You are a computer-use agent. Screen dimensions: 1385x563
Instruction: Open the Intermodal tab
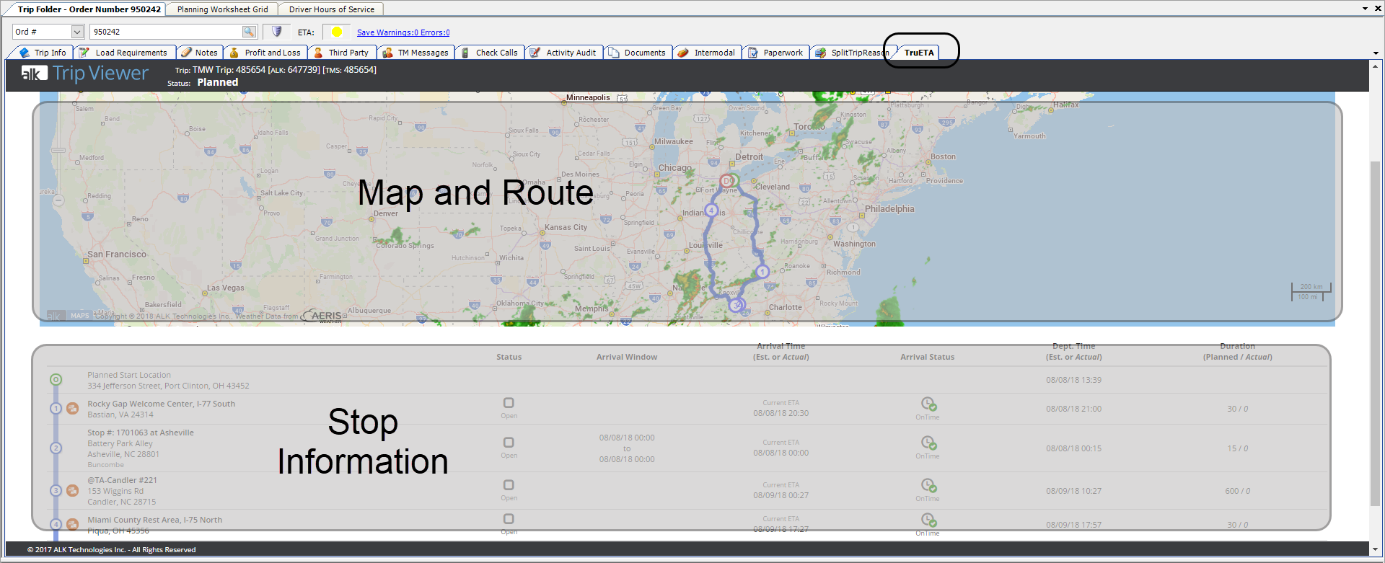[707, 52]
